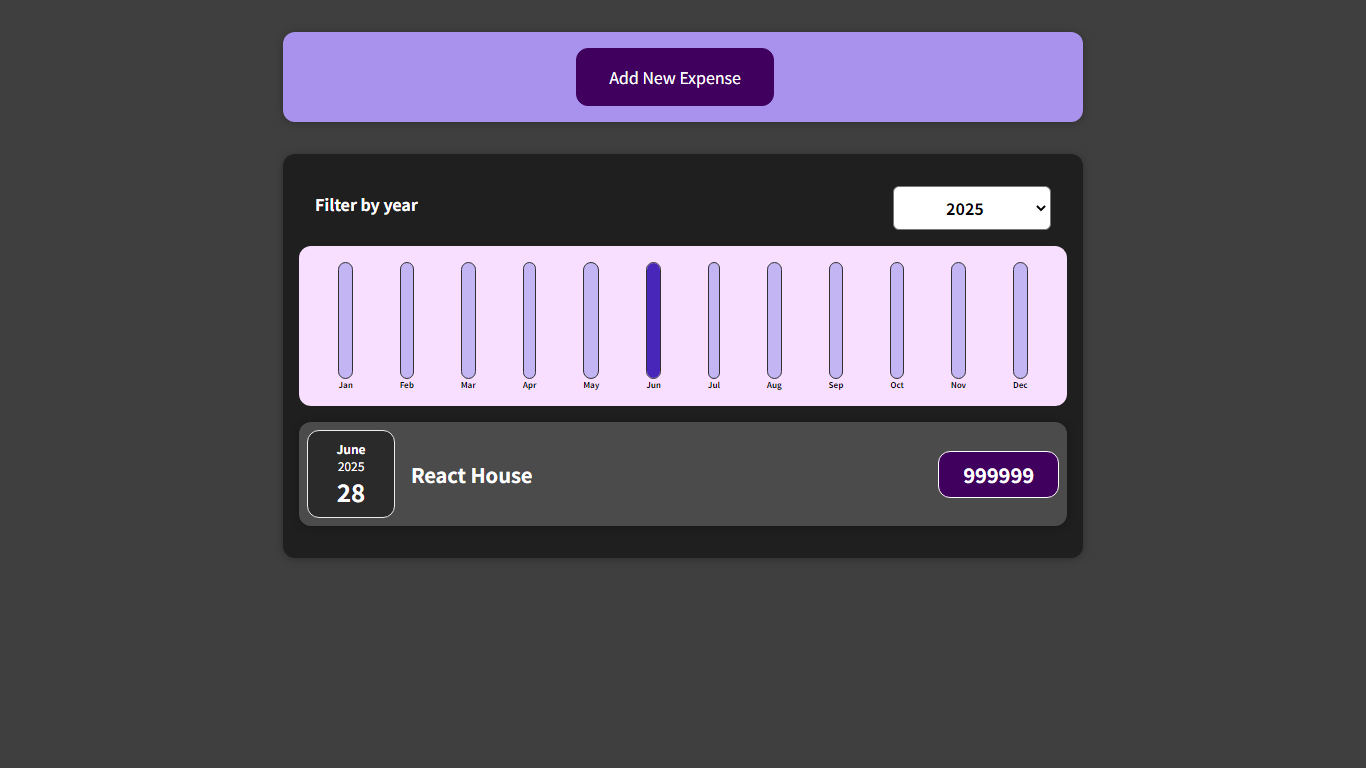
Task: Select the Jan chart bar
Action: [x=346, y=320]
